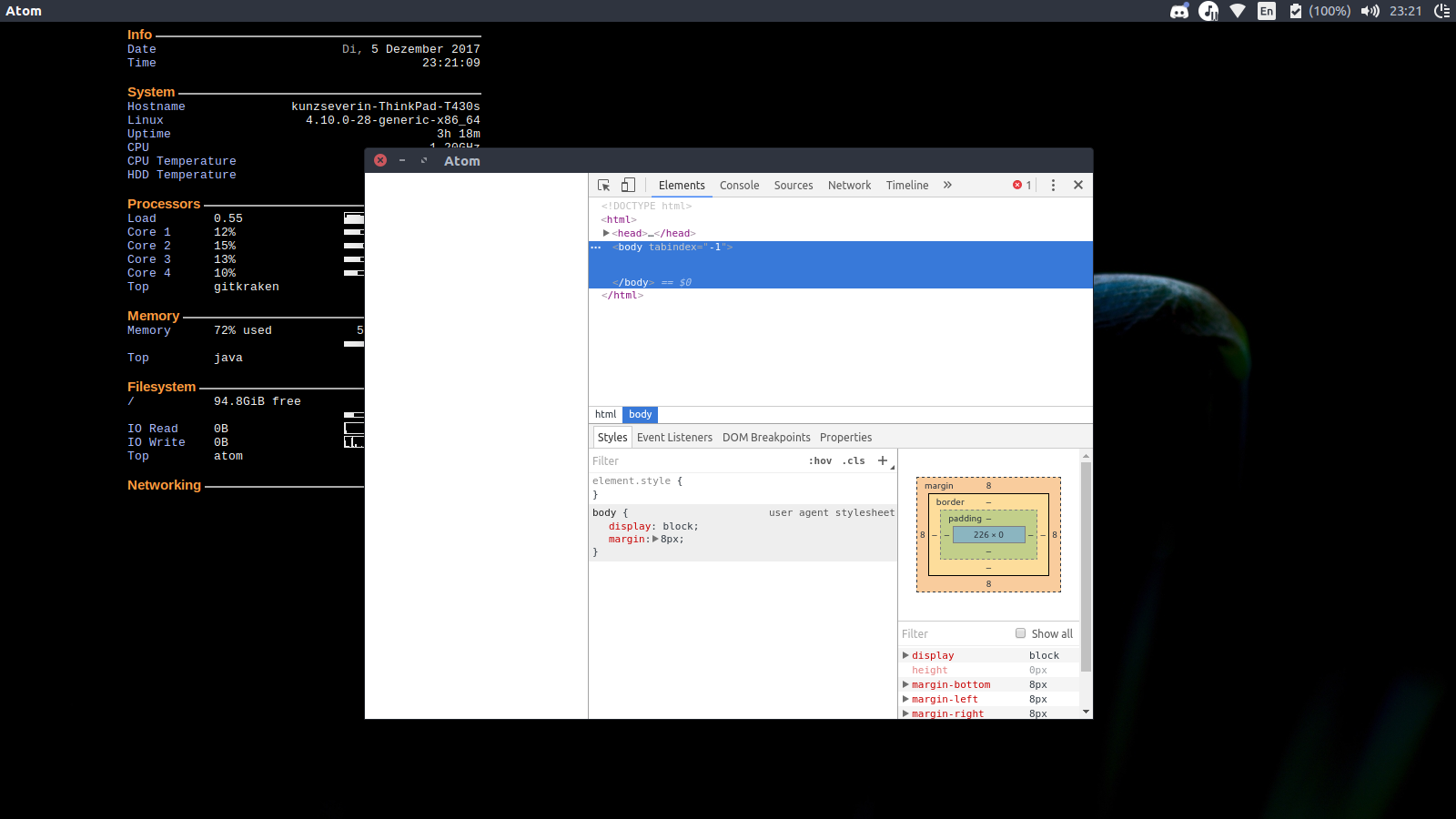Select body in the breadcrumb bar
Screen dimensions: 1456x819
pos(641,414)
